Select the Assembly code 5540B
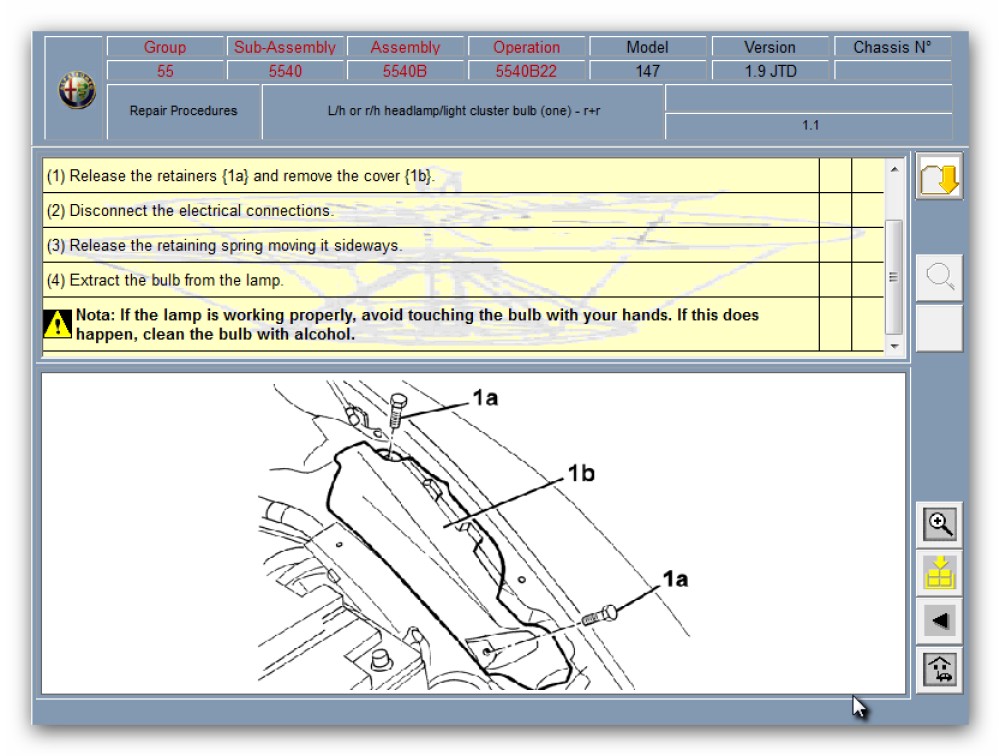1000x756 pixels. coord(405,71)
